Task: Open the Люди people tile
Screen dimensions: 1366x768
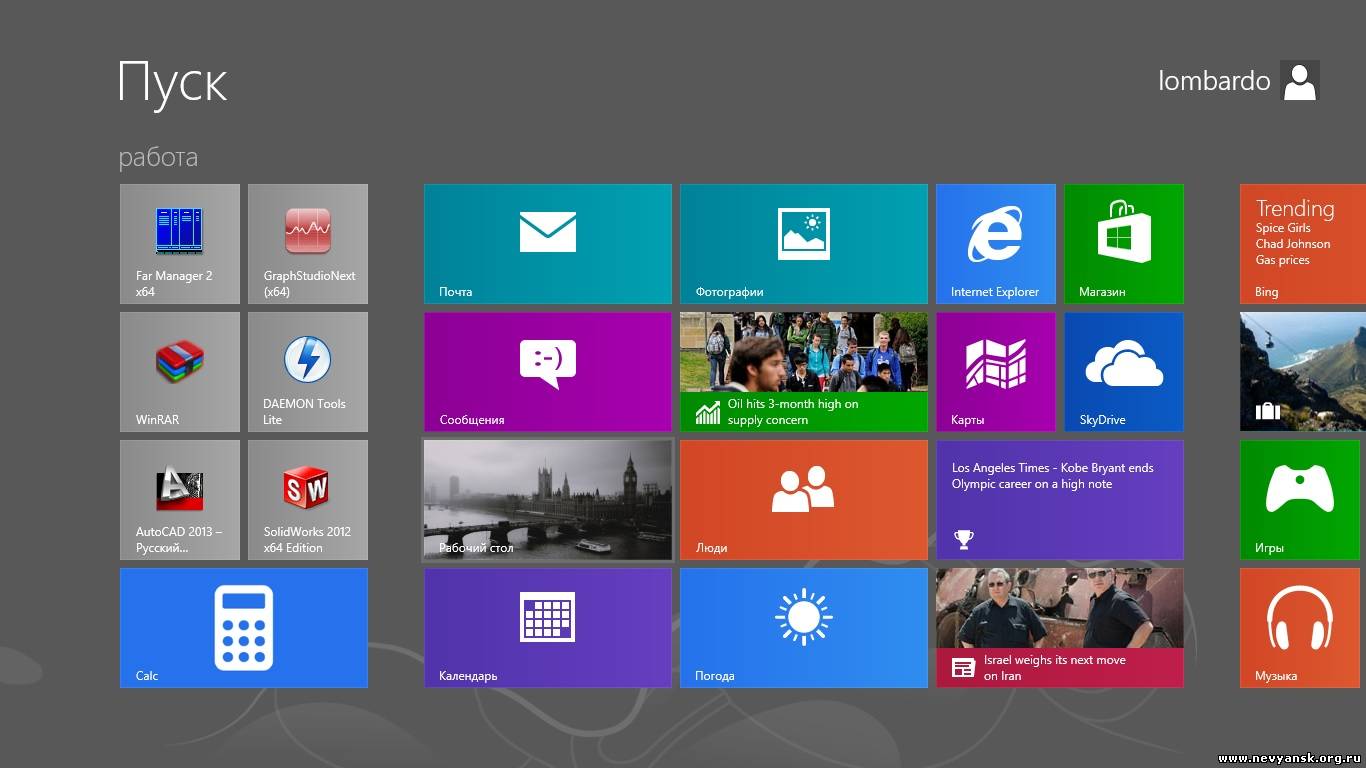Action: tap(804, 500)
